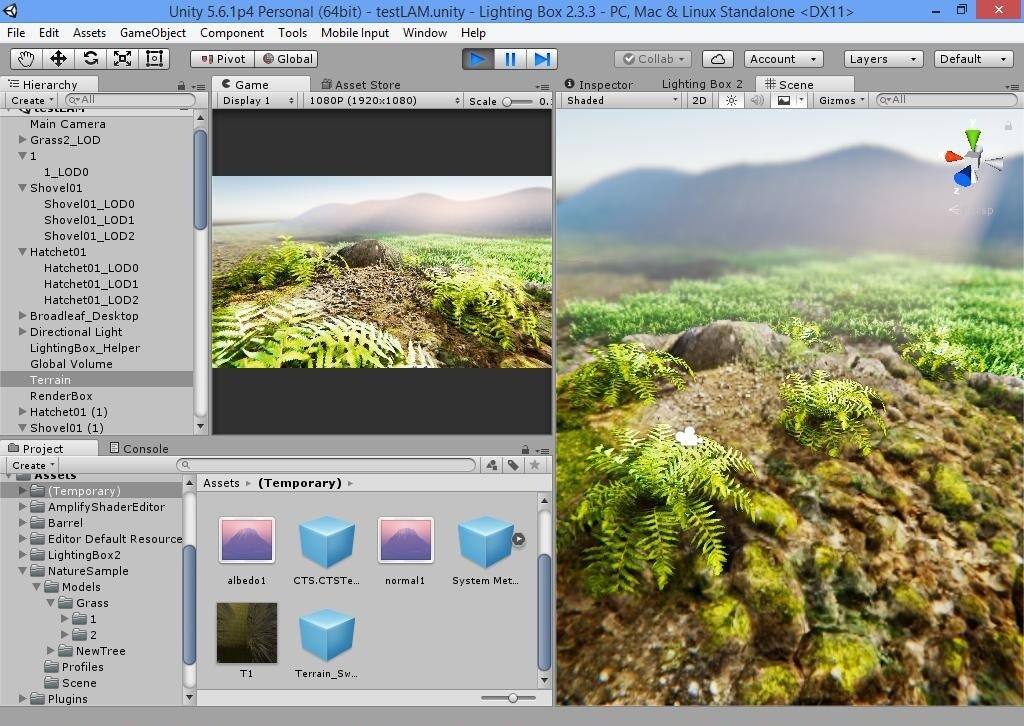The image size is (1024, 726).
Task: Click play arrow on System Met asset
Action: click(x=518, y=539)
